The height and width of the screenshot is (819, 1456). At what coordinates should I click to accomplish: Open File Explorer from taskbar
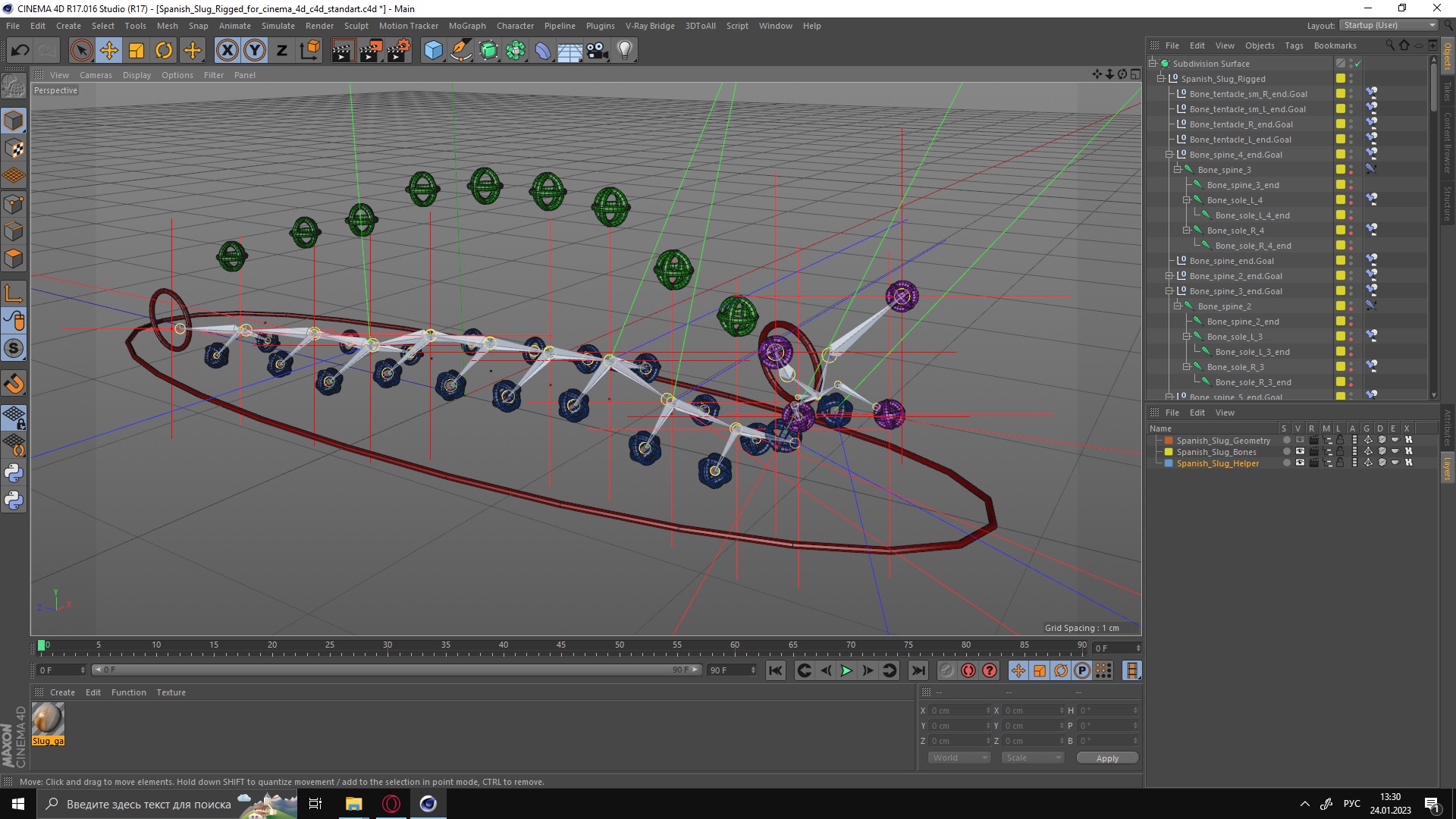[354, 804]
